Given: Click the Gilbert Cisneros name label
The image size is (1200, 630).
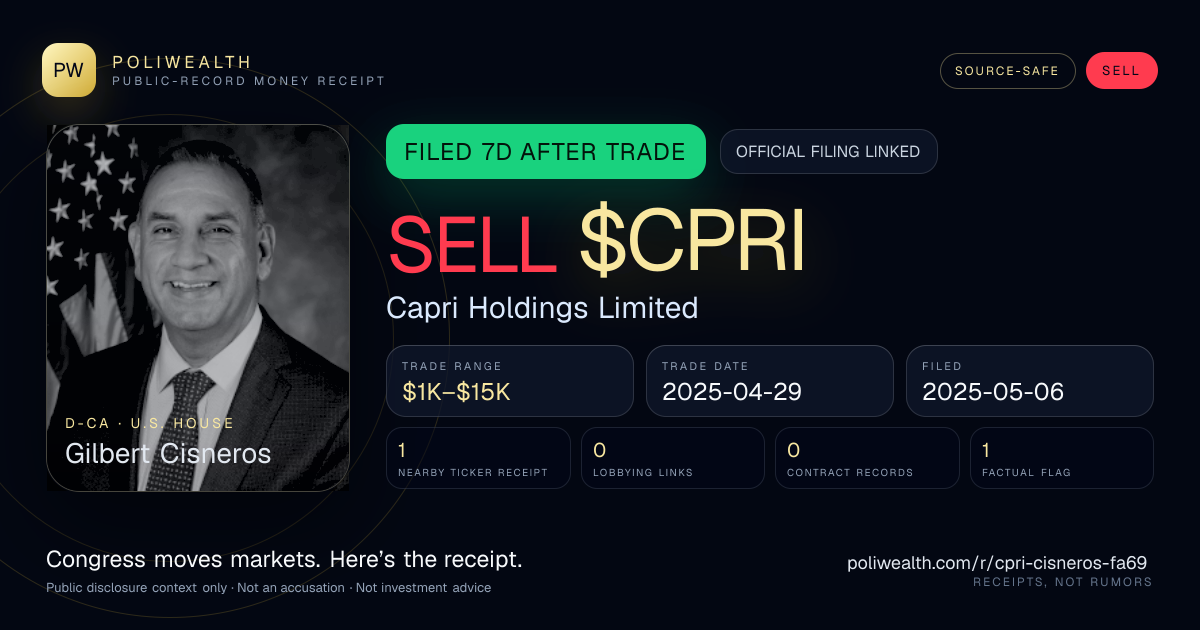Looking at the screenshot, I should point(168,453).
